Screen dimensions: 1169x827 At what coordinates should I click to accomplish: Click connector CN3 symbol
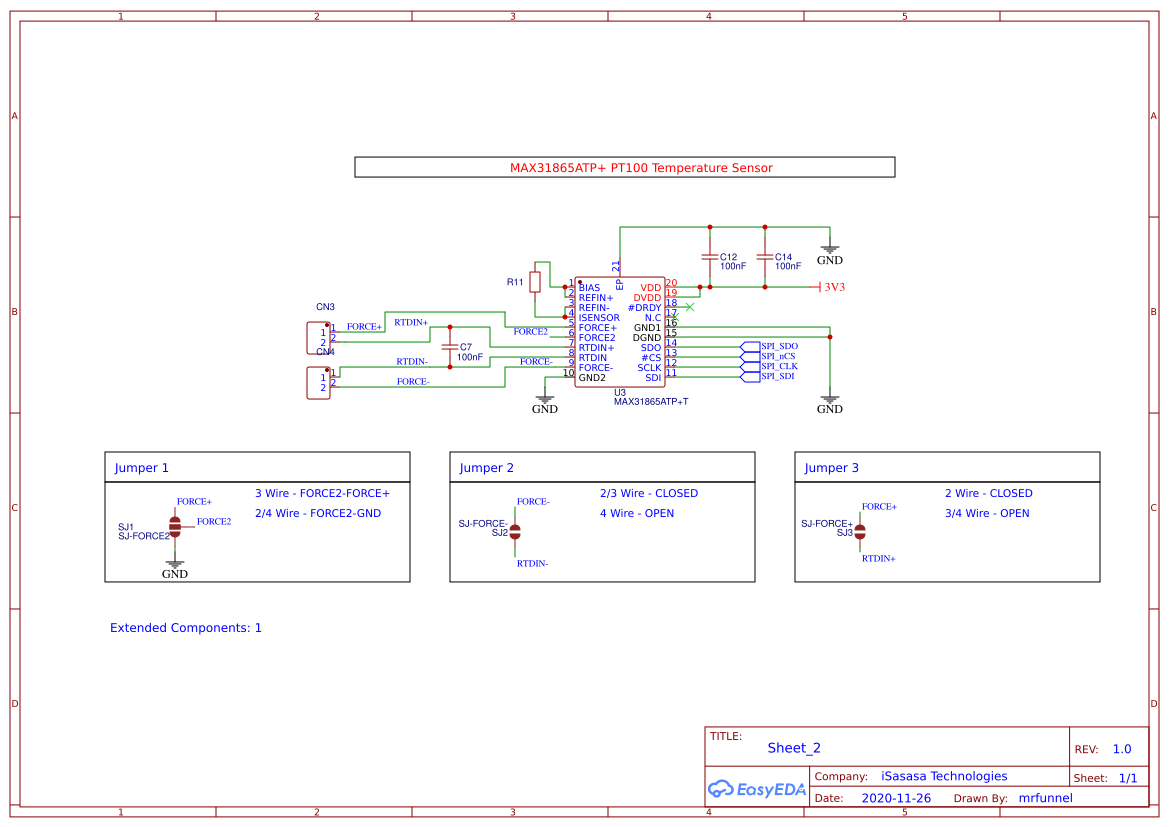coord(318,335)
